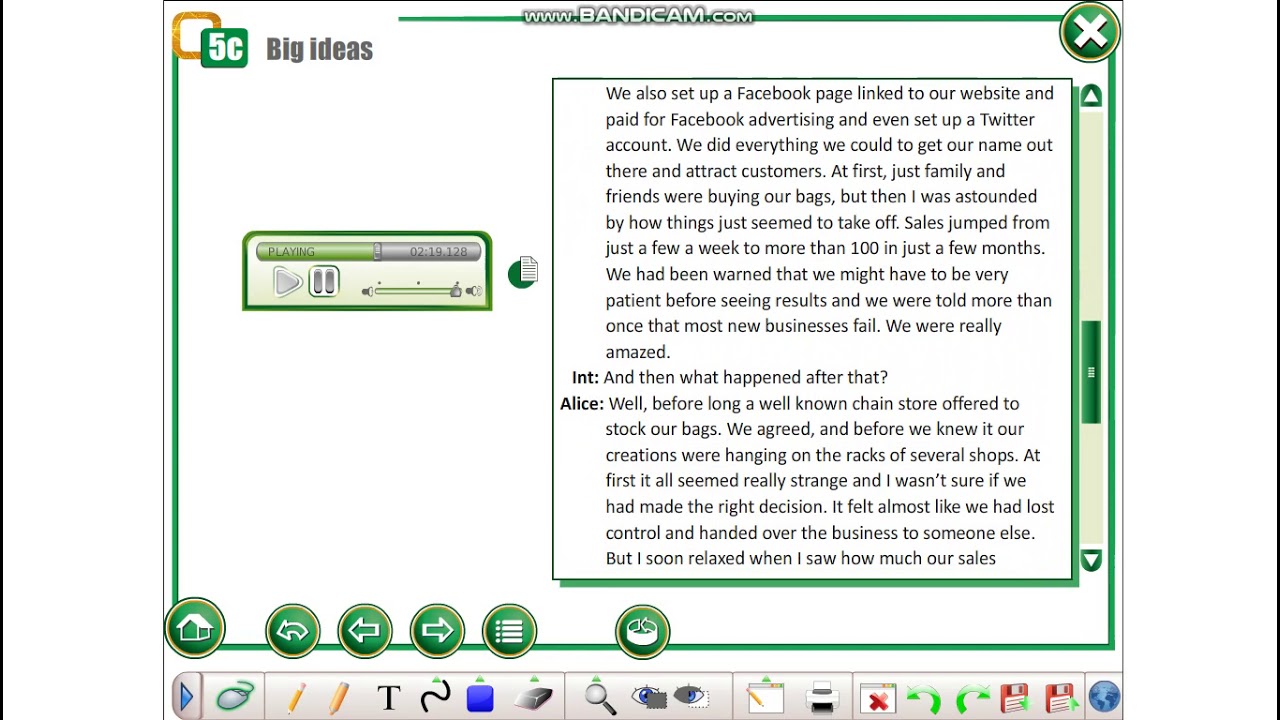Click the printer icon
1280x720 pixels.
pos(822,697)
